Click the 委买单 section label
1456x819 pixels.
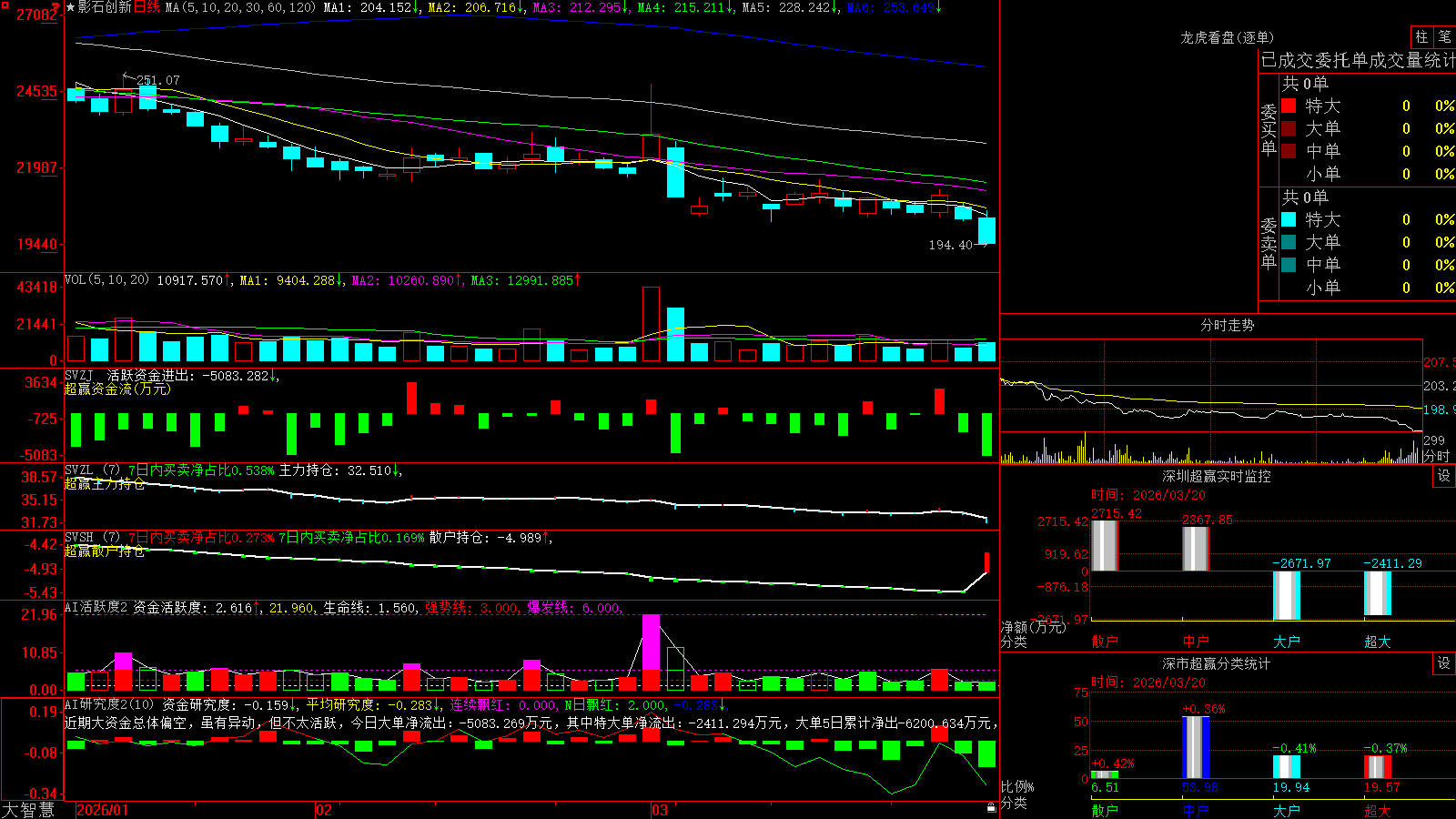tap(1269, 130)
